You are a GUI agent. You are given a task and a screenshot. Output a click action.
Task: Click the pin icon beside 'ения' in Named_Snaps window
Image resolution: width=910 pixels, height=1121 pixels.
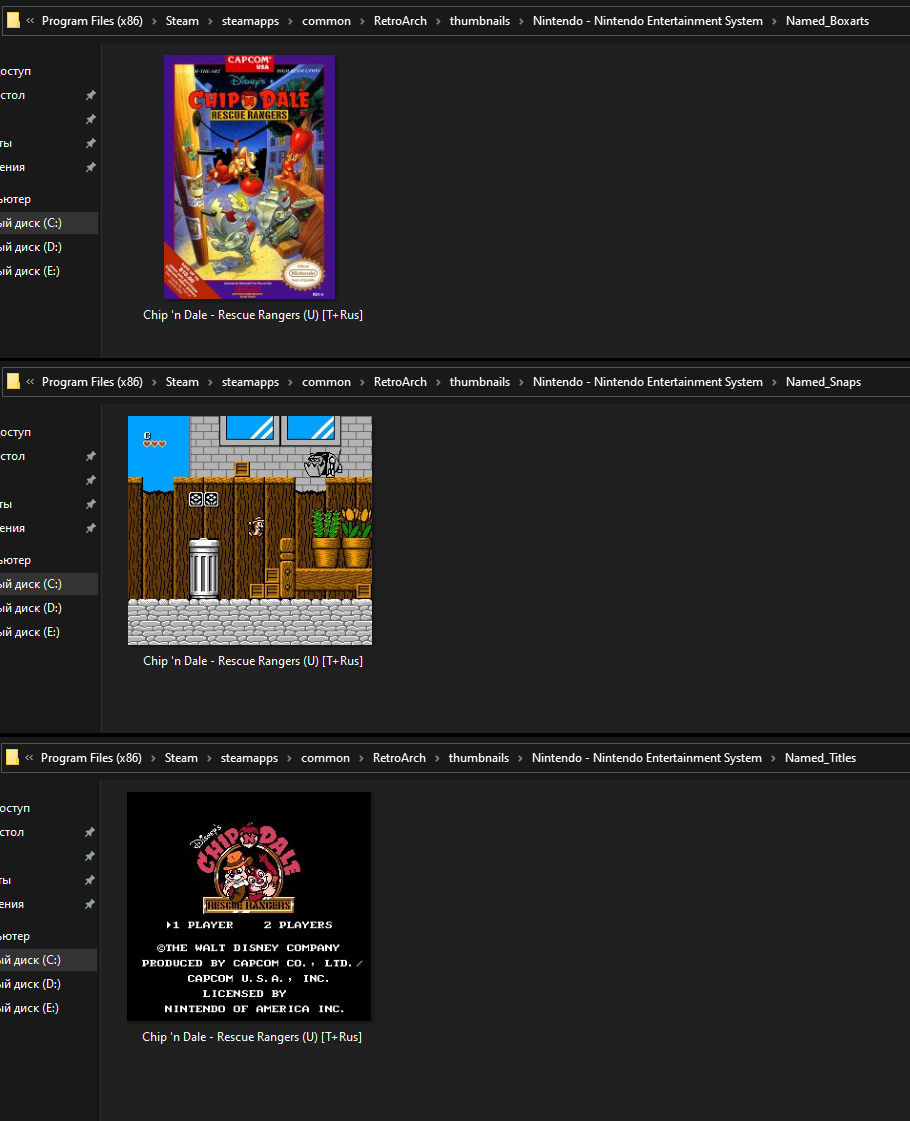pos(90,528)
